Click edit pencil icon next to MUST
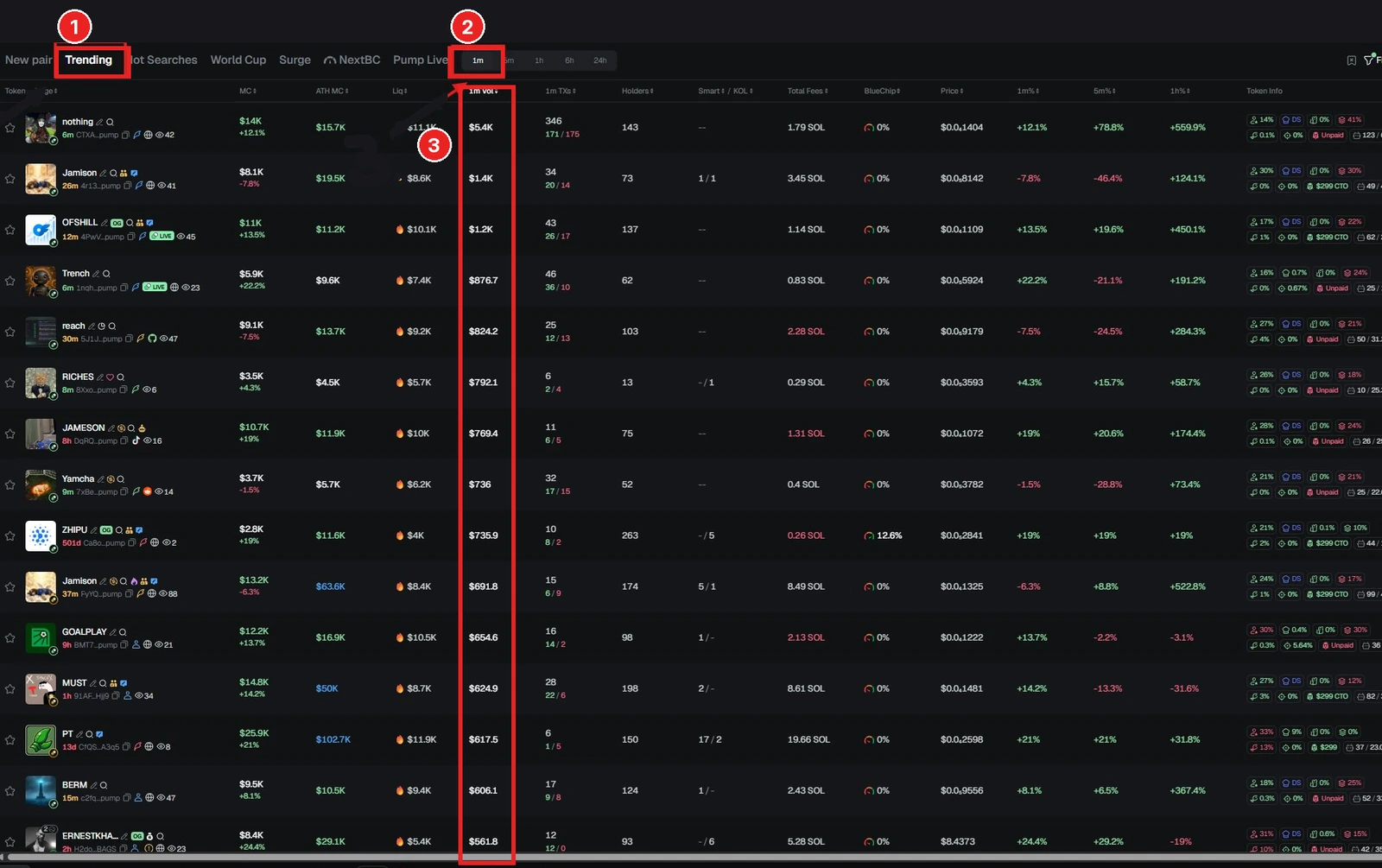The width and height of the screenshot is (1382, 868). coord(92,683)
